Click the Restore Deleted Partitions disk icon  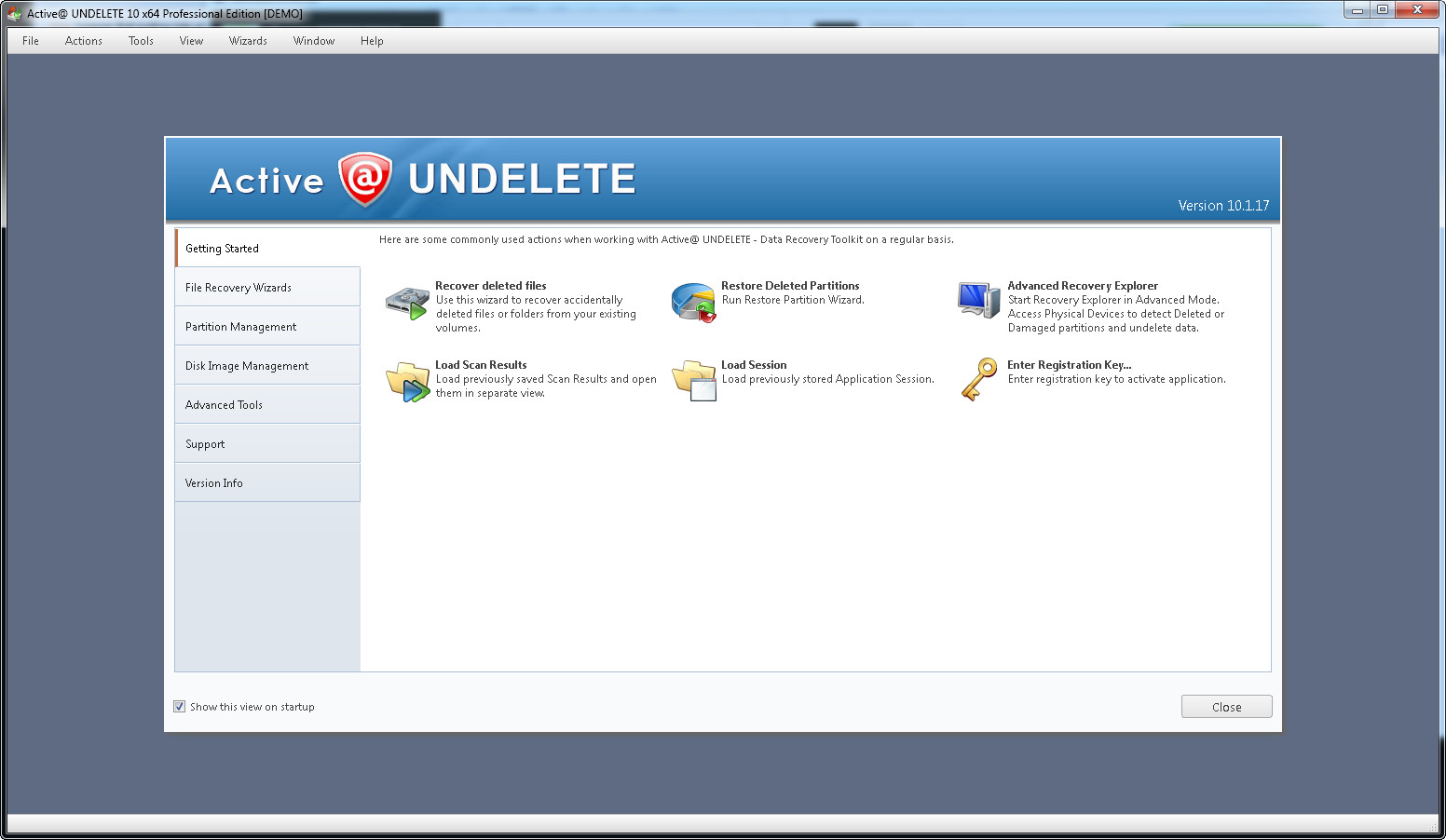pos(693,302)
